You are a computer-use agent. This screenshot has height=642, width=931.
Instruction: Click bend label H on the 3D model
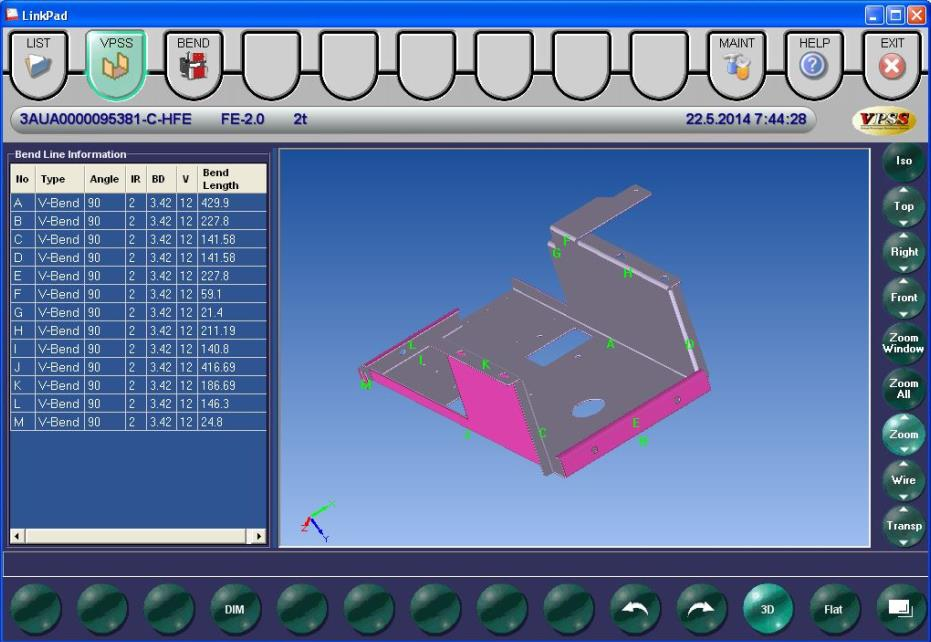click(x=628, y=273)
